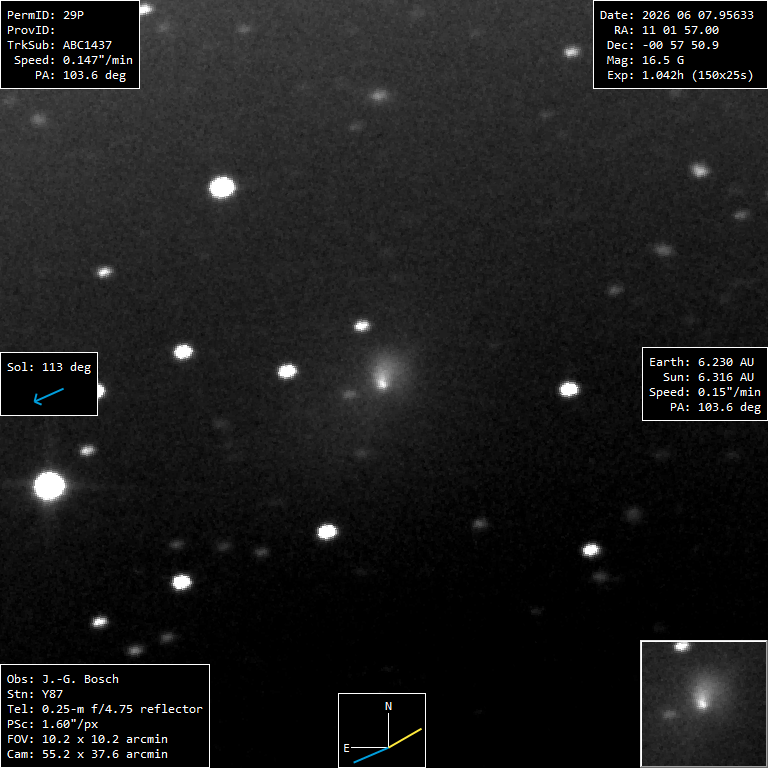Click the blue vector line in compass
The height and width of the screenshot is (768, 768).
coord(371,755)
